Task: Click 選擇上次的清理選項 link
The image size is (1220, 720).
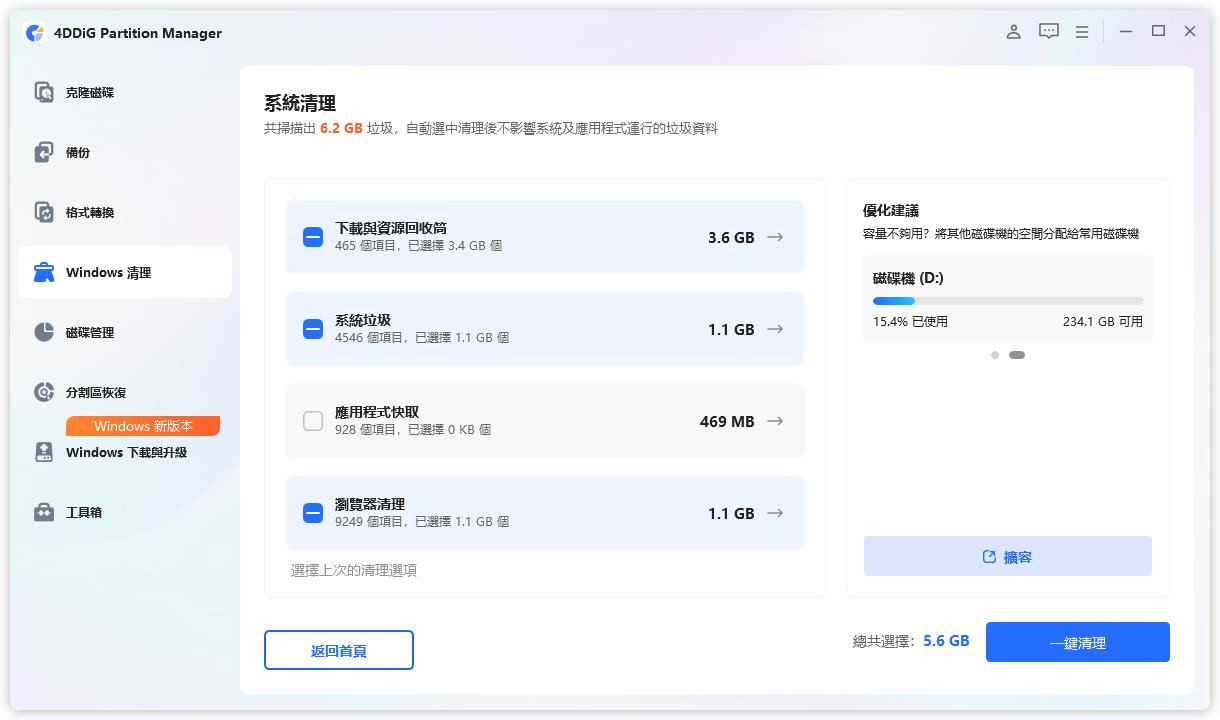Action: click(x=354, y=570)
